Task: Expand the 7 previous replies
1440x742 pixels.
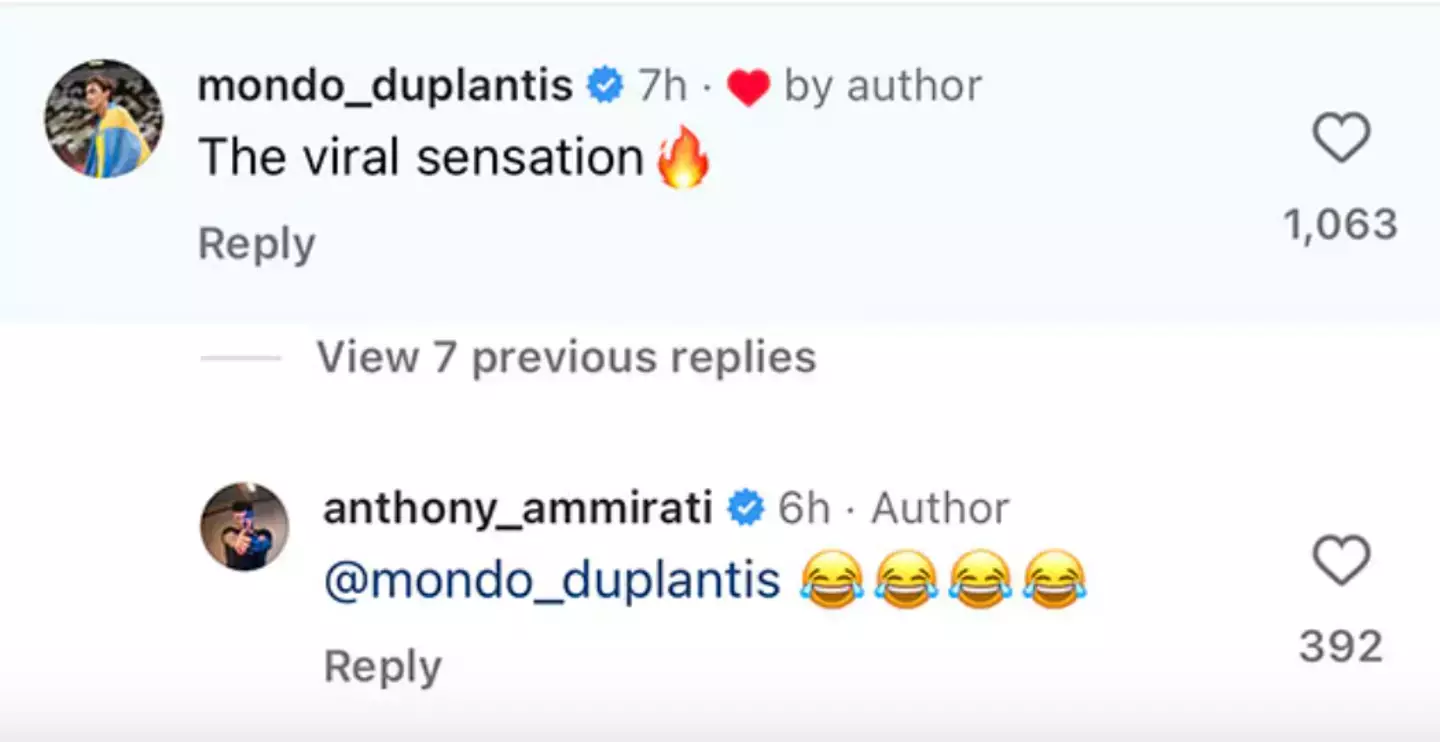Action: (565, 357)
